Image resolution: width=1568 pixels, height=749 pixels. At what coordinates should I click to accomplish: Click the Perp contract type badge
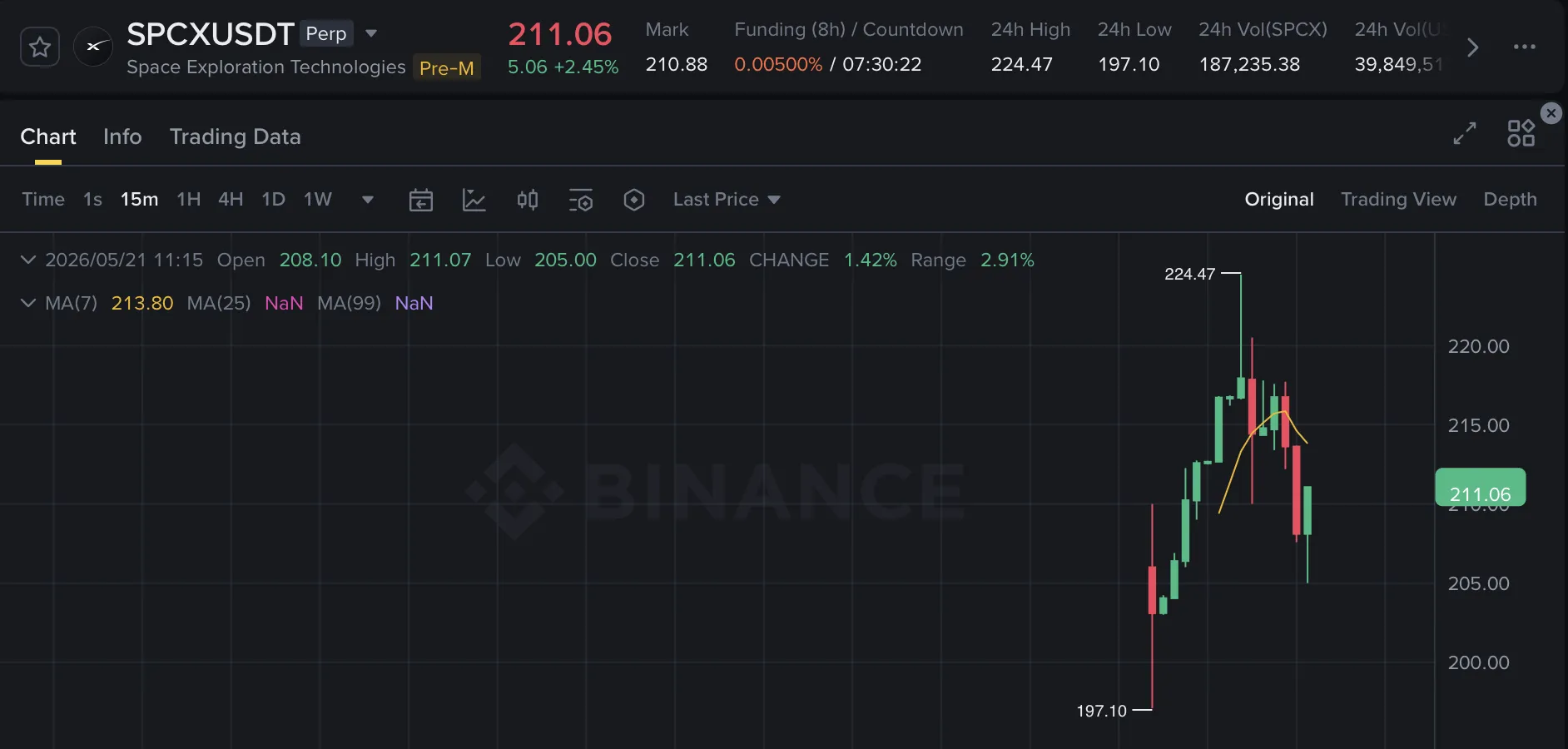coord(326,33)
